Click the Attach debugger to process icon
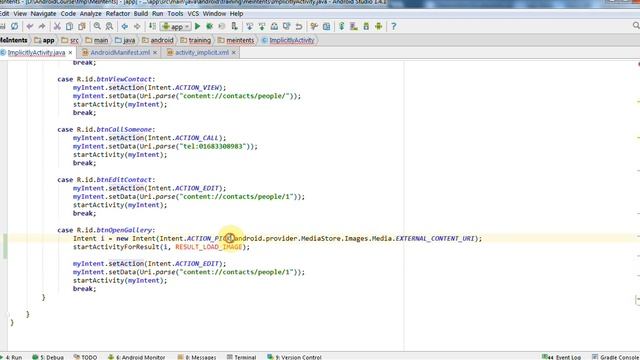 coord(234,27)
